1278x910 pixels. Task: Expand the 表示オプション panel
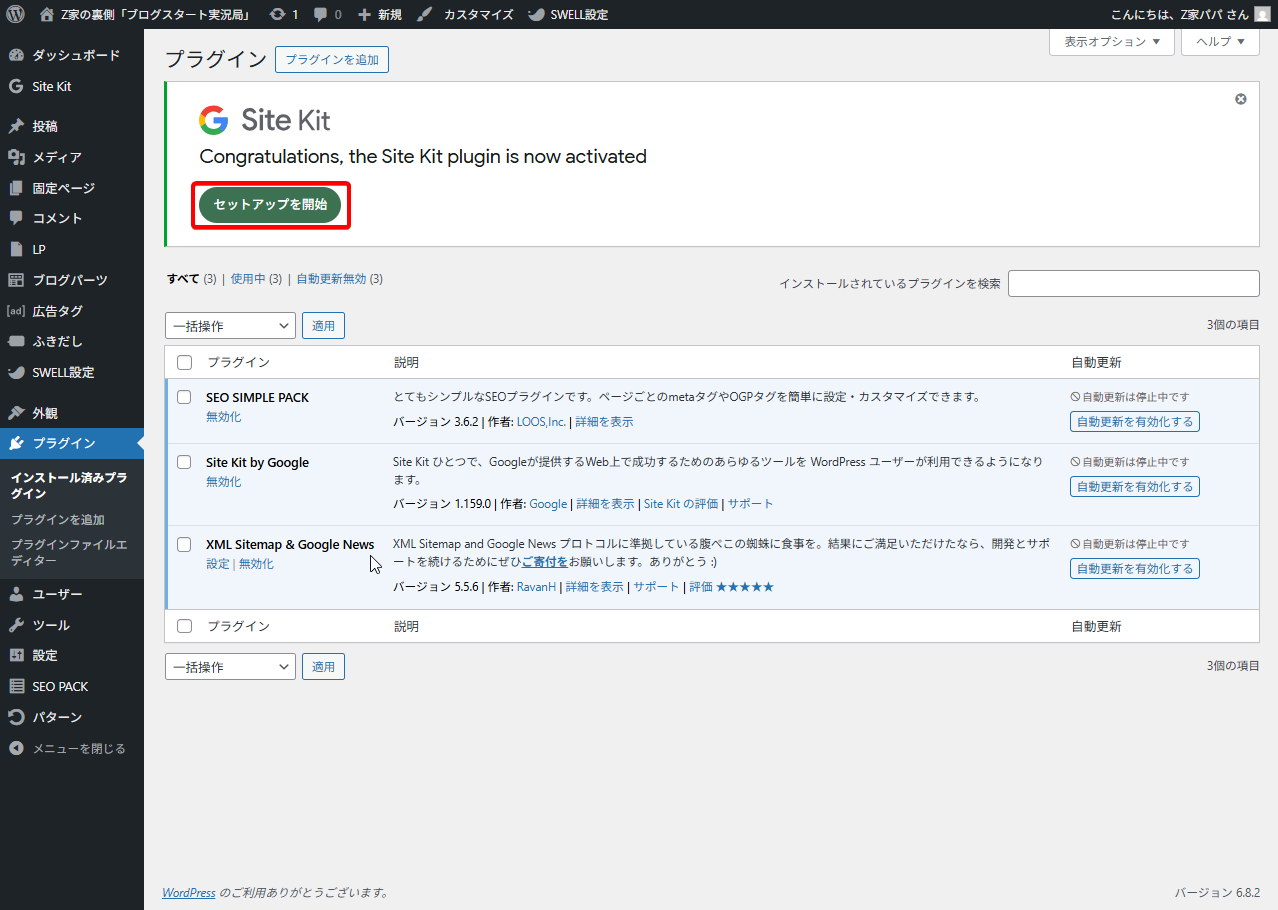pyautogui.click(x=1112, y=42)
